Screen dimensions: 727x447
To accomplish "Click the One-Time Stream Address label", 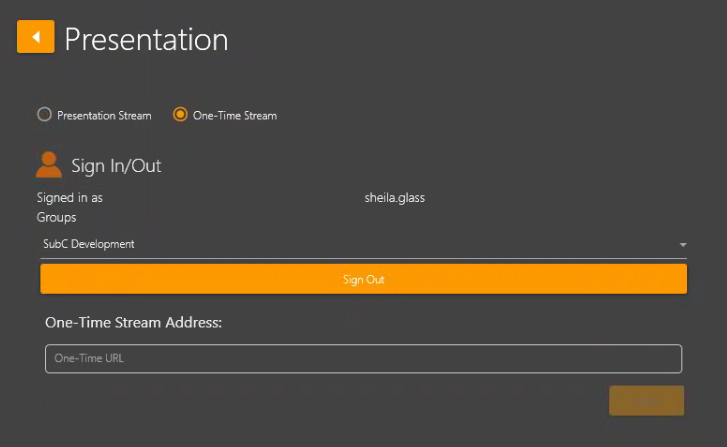I will pyautogui.click(x=133, y=323).
